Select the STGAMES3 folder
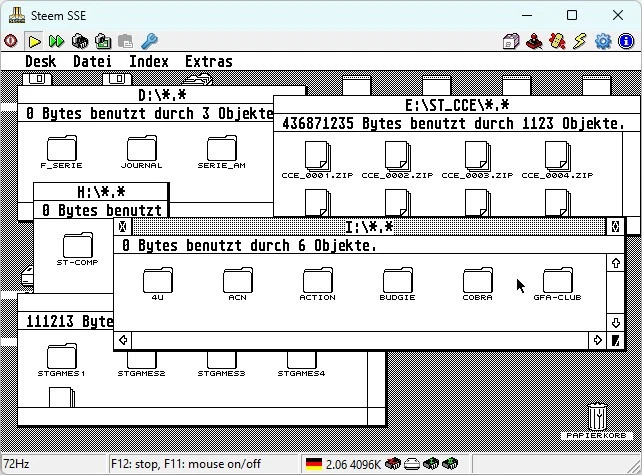The image size is (642, 475). [x=222, y=364]
